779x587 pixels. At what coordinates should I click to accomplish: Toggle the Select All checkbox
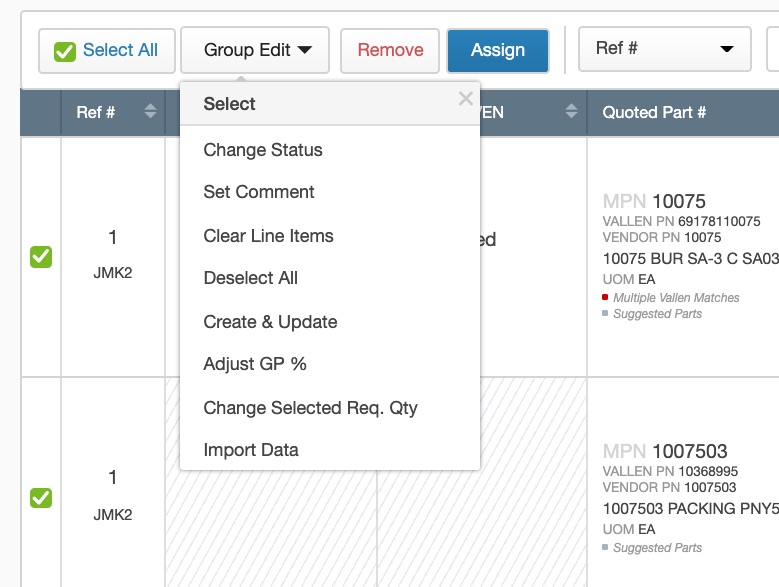[x=65, y=51]
